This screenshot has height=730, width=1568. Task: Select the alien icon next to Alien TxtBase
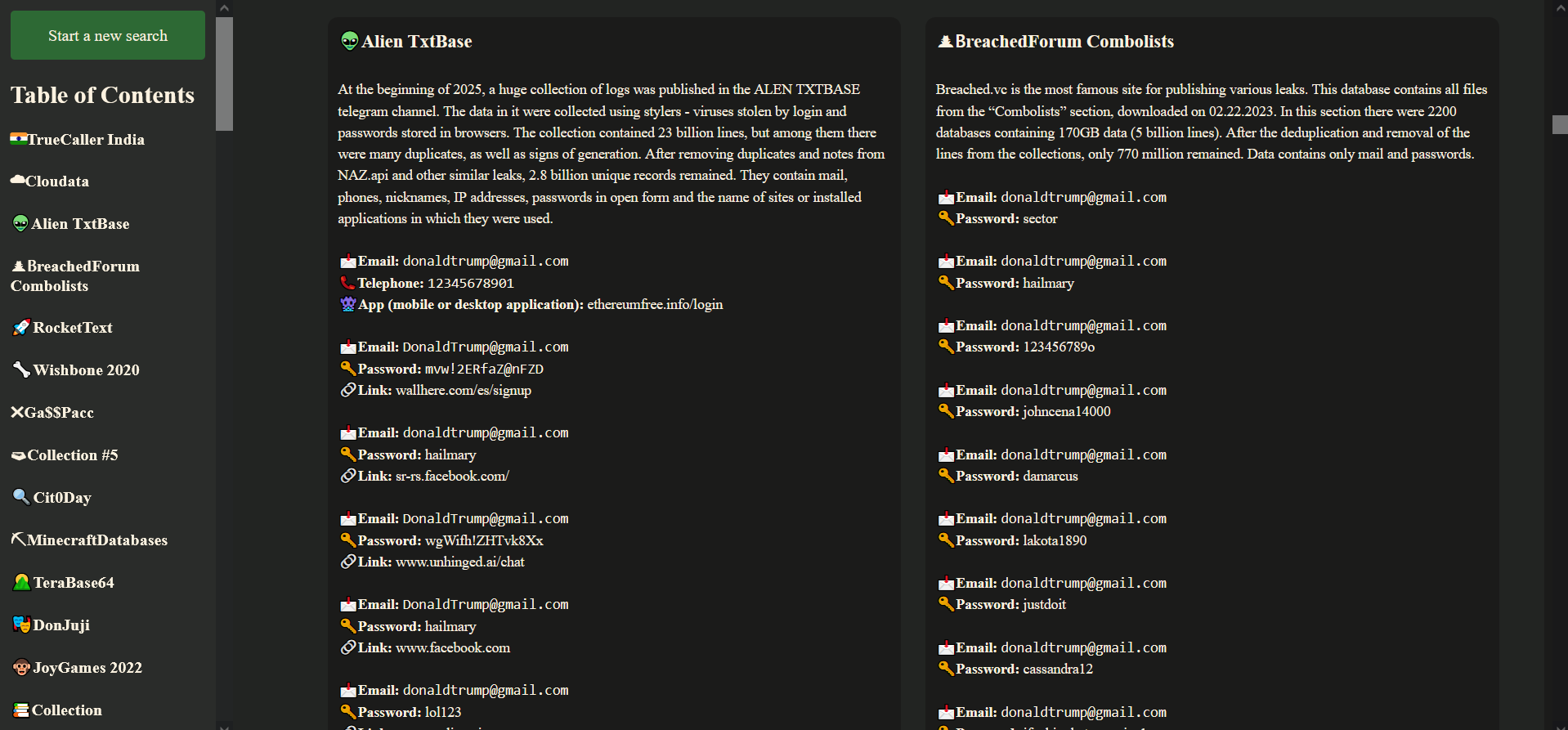point(19,223)
